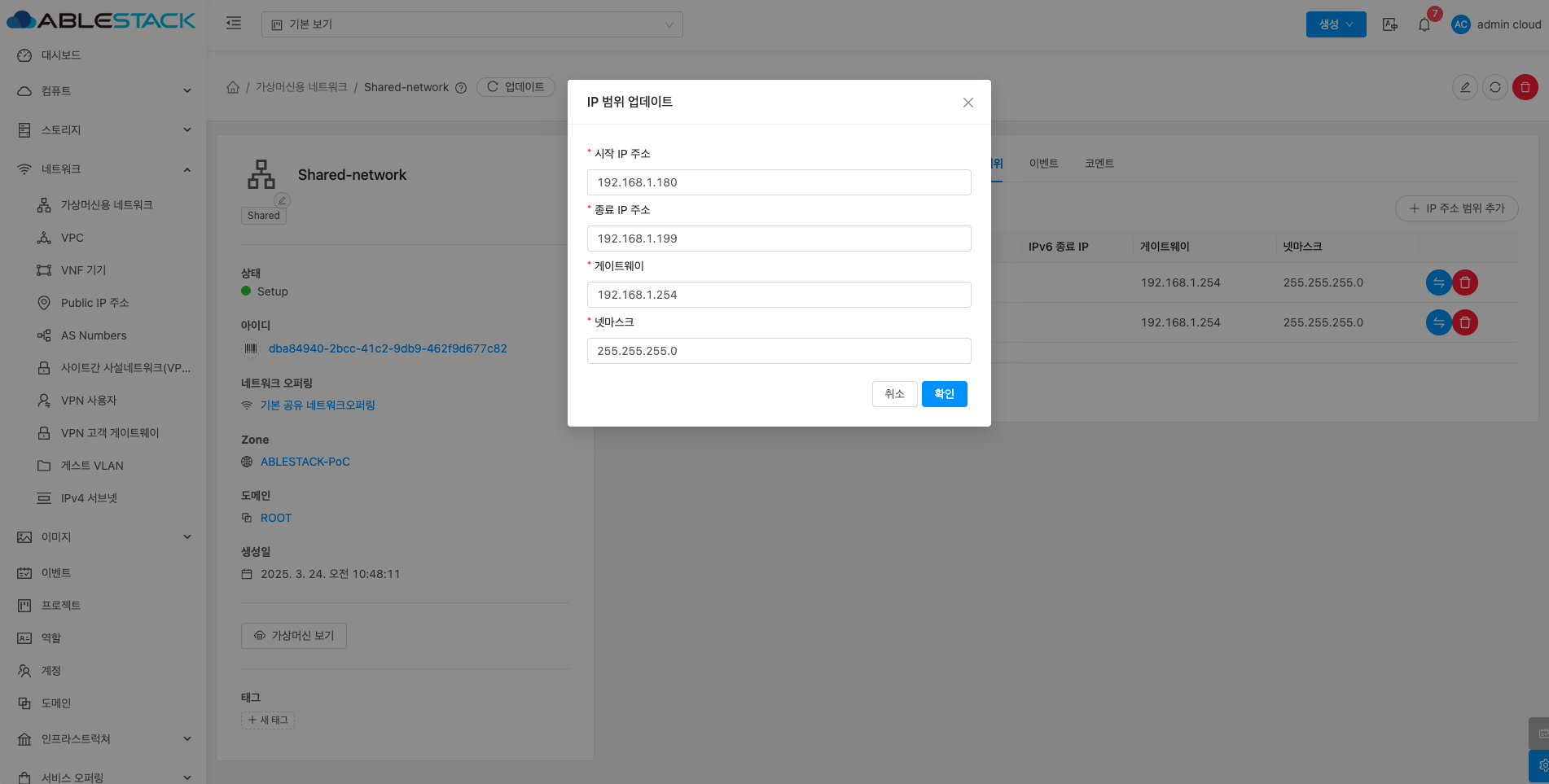Open the 기본 보기 view dropdown

coord(472,24)
